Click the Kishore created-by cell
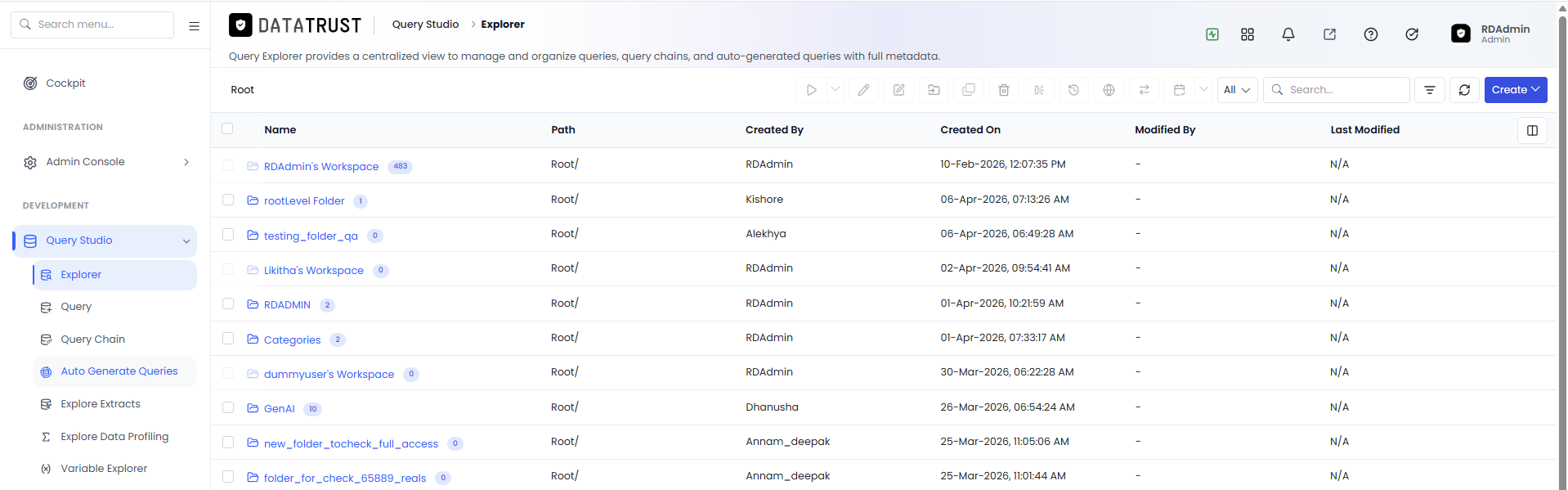This screenshot has width=1568, height=490. (x=764, y=200)
